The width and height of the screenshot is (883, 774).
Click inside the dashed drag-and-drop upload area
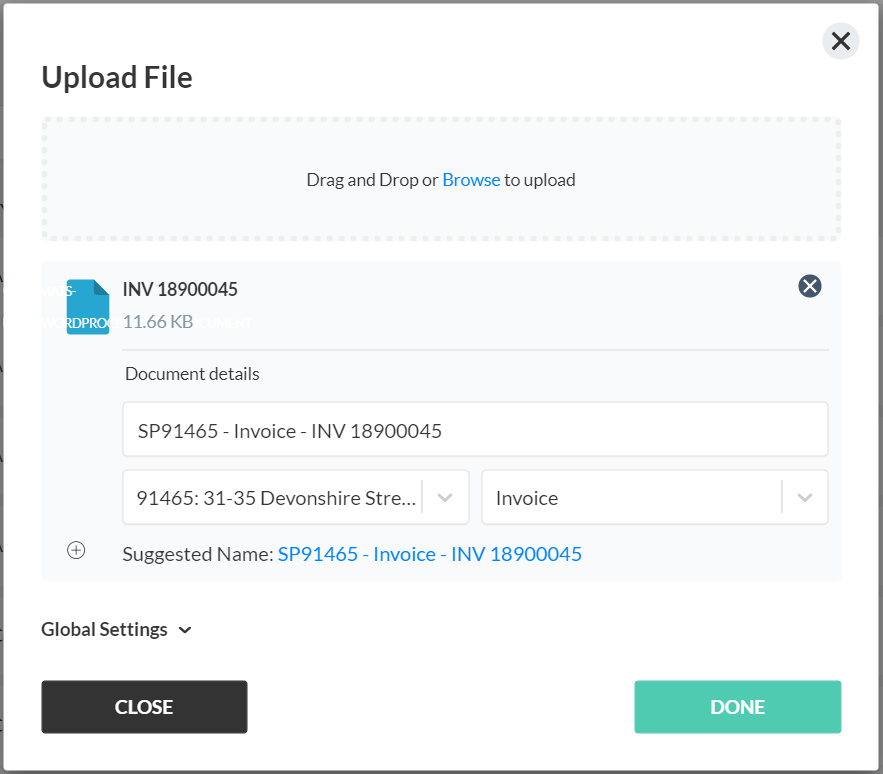pyautogui.click(x=441, y=180)
